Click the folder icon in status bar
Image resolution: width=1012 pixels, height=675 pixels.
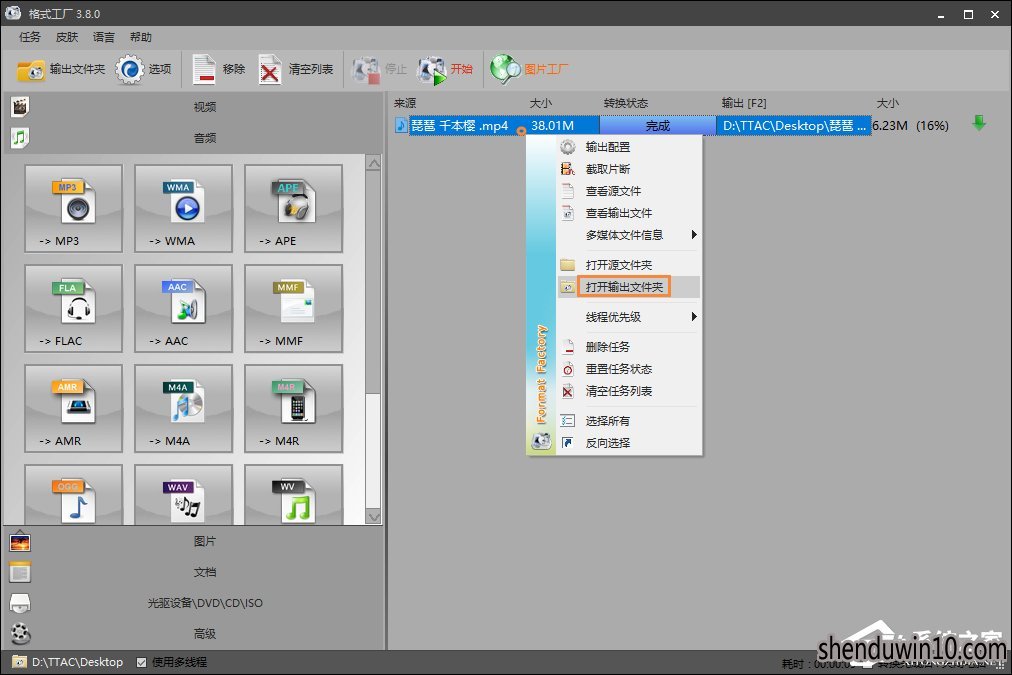tap(19, 662)
